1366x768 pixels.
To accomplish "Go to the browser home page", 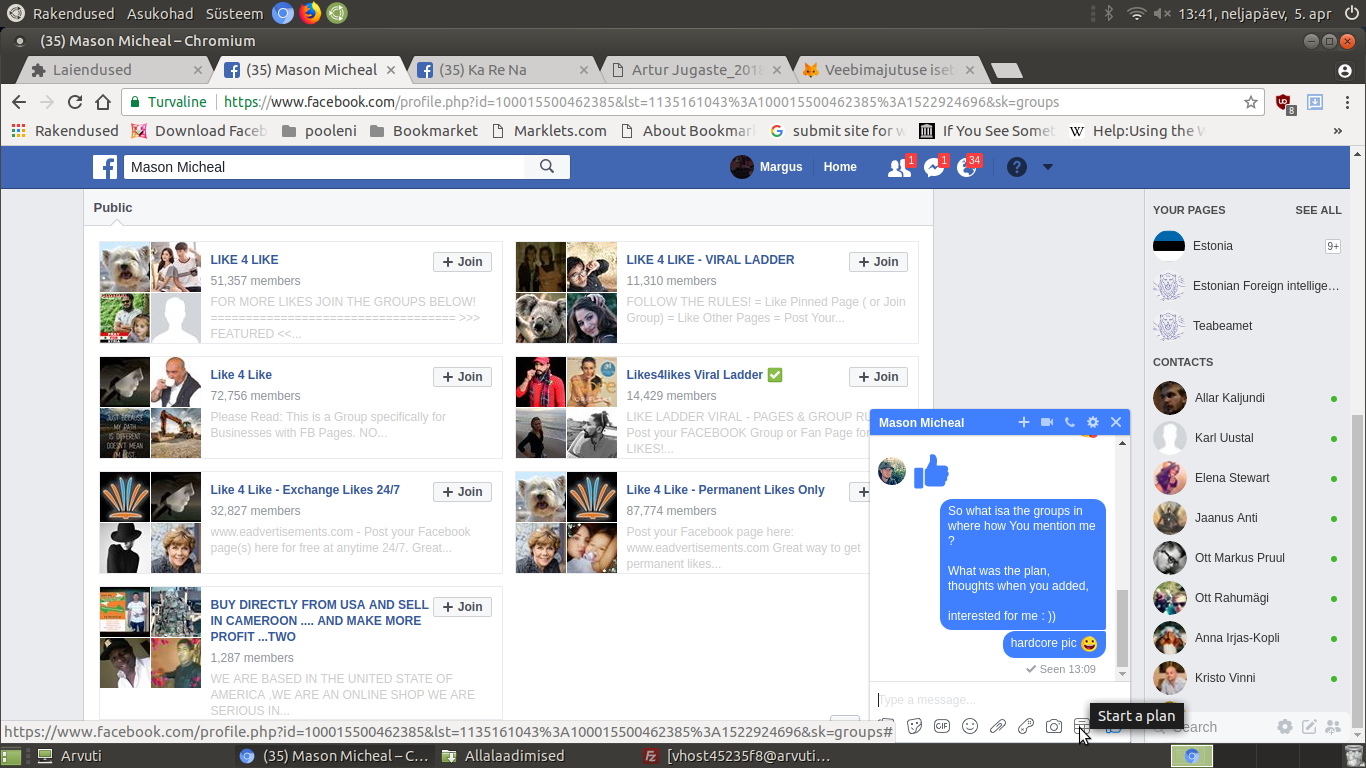I will (103, 102).
